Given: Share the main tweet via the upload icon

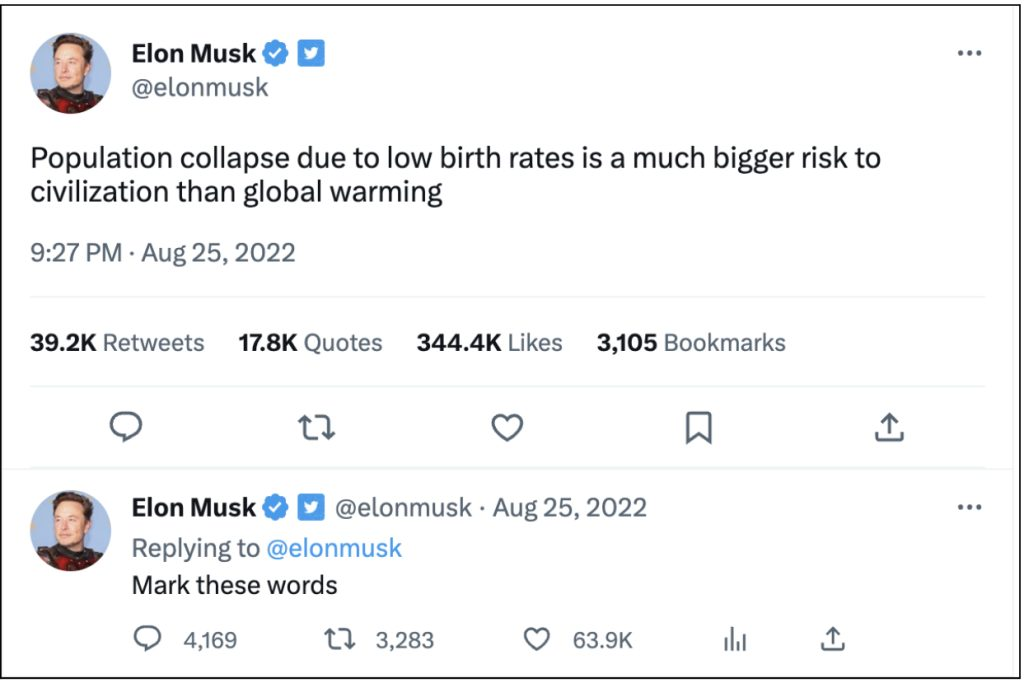Looking at the screenshot, I should (x=889, y=427).
